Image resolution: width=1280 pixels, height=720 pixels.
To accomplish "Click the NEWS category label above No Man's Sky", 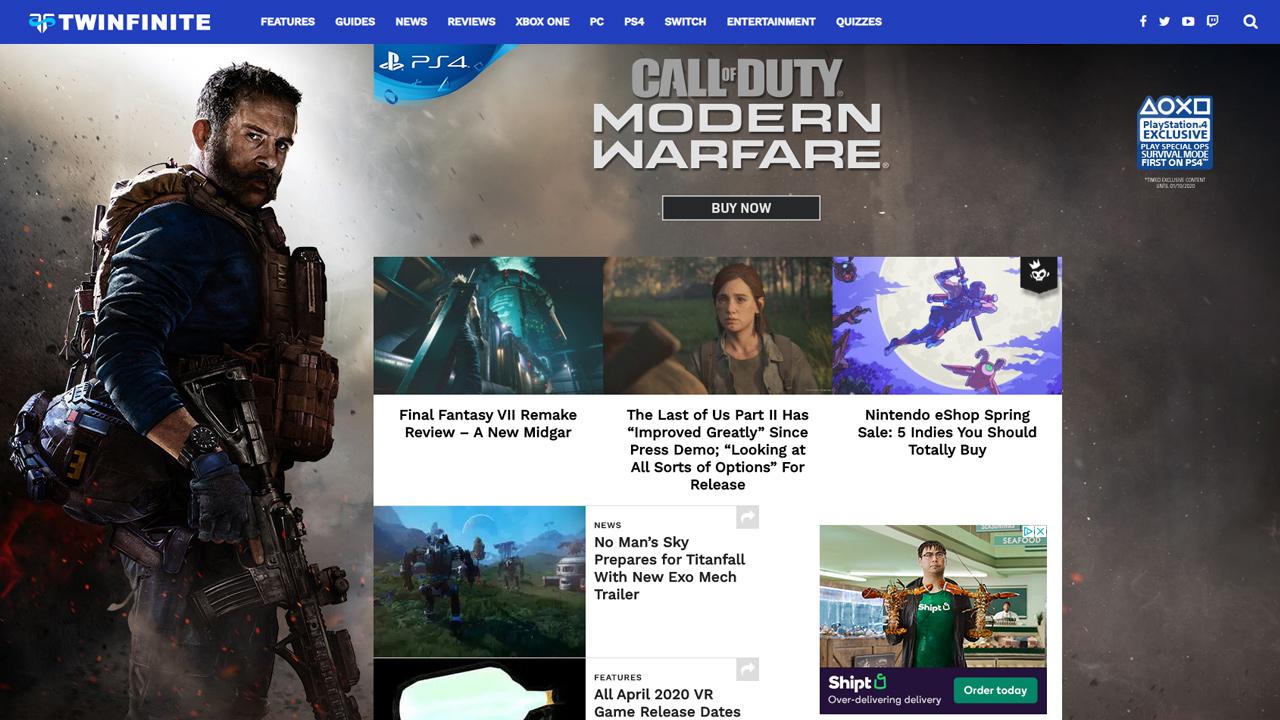I will click(x=607, y=525).
